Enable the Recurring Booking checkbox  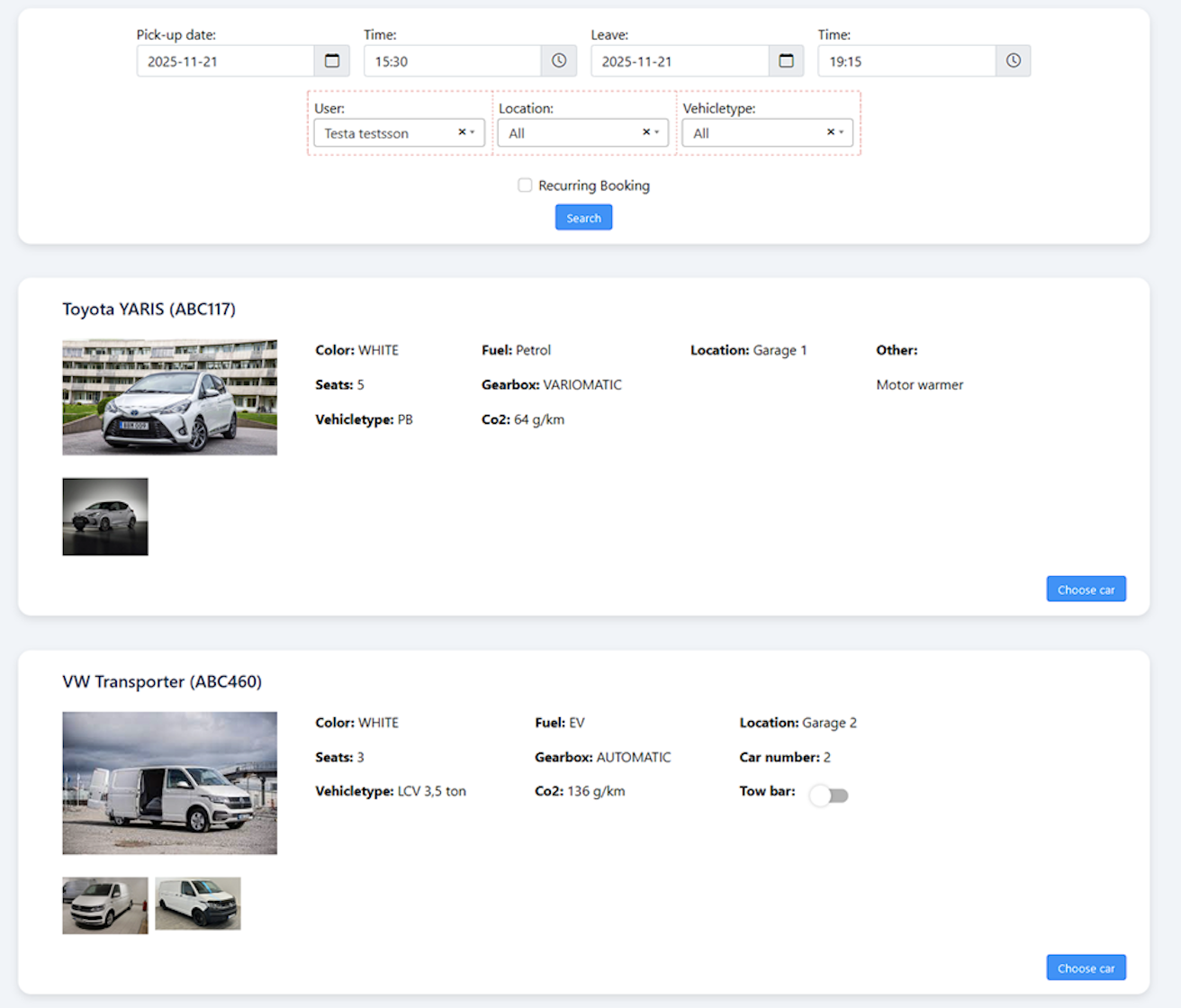coord(525,184)
